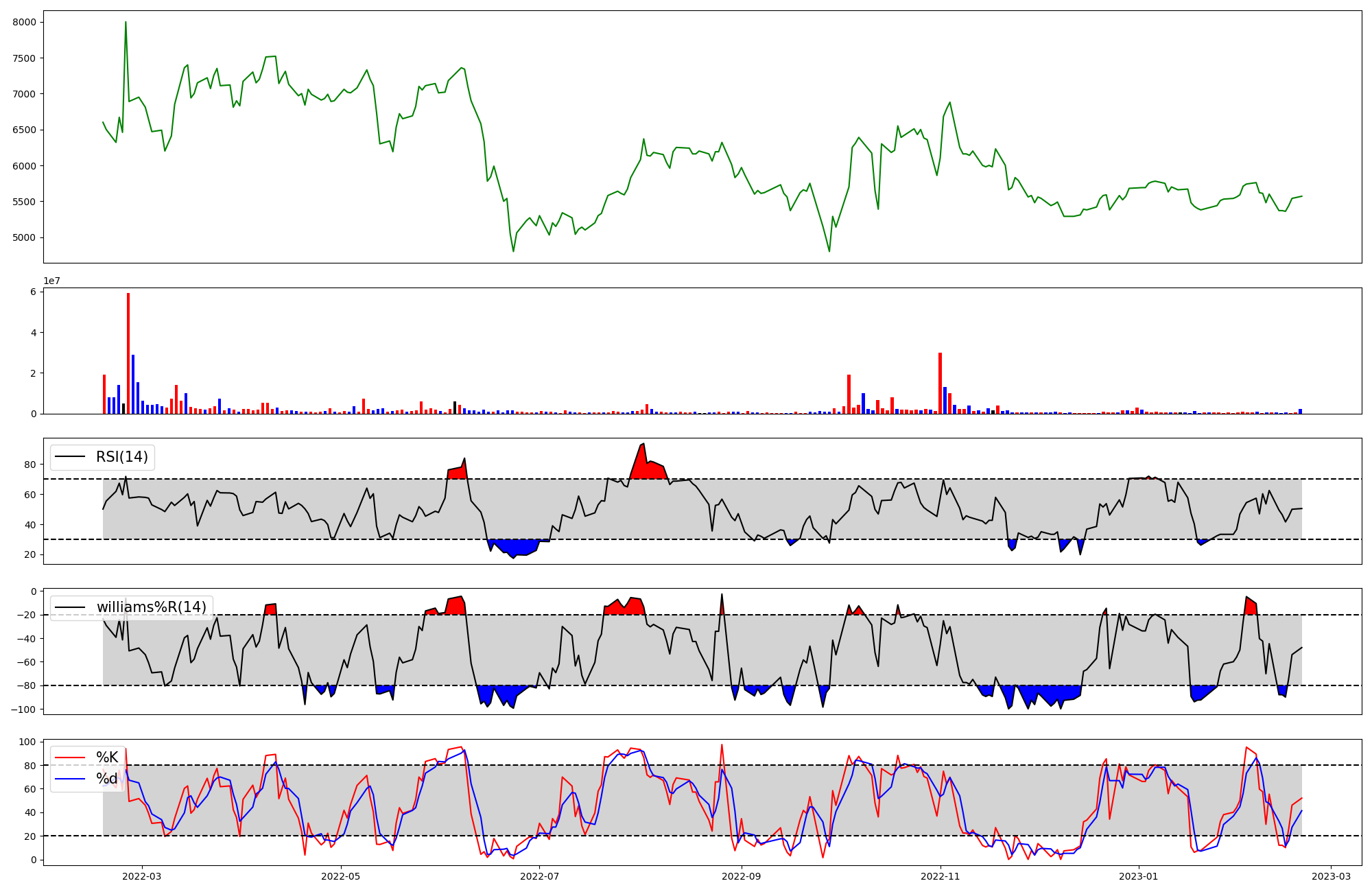Click the %d legend entry
Image resolution: width=1372 pixels, height=892 pixels.
point(106,779)
